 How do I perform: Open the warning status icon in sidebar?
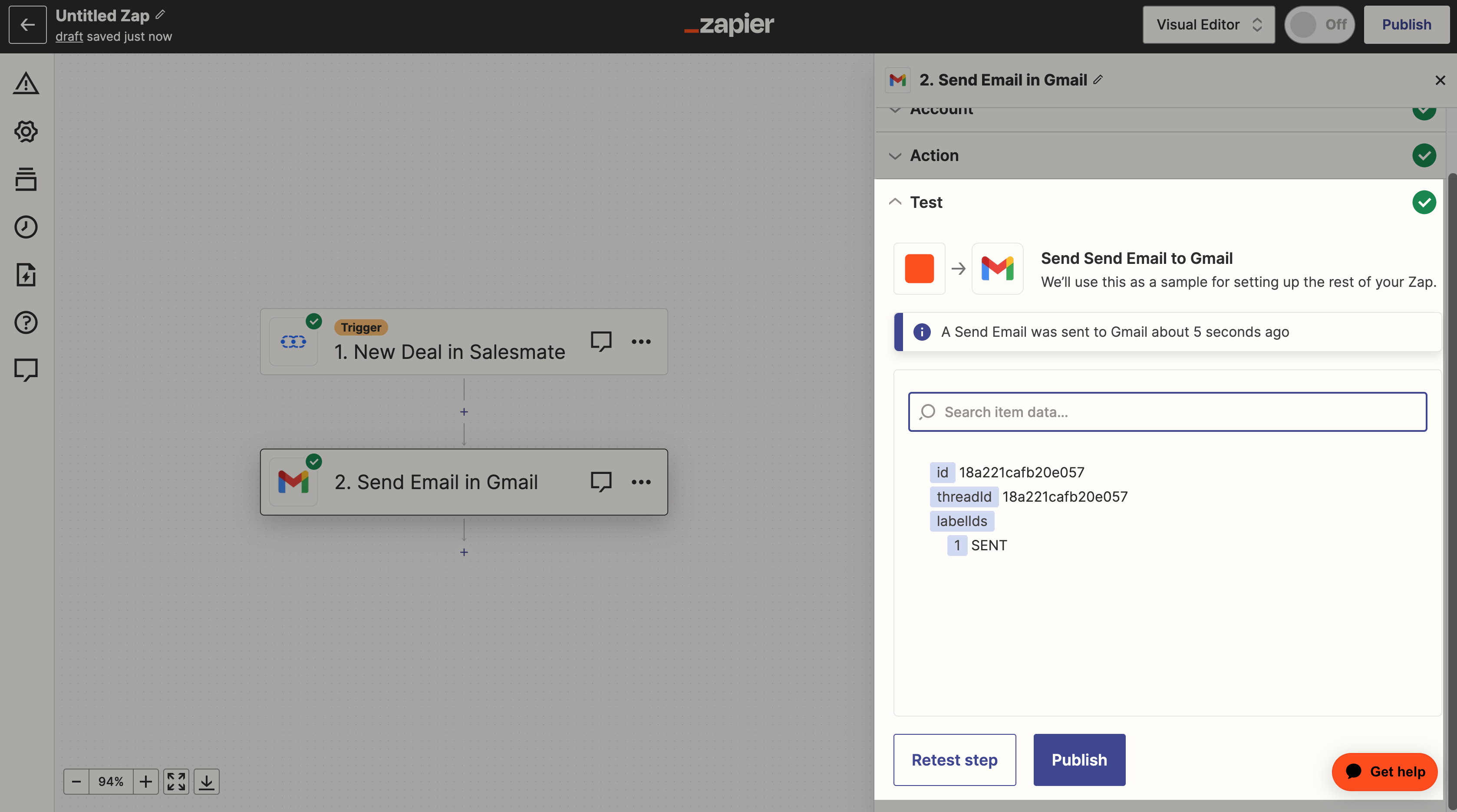[26, 84]
